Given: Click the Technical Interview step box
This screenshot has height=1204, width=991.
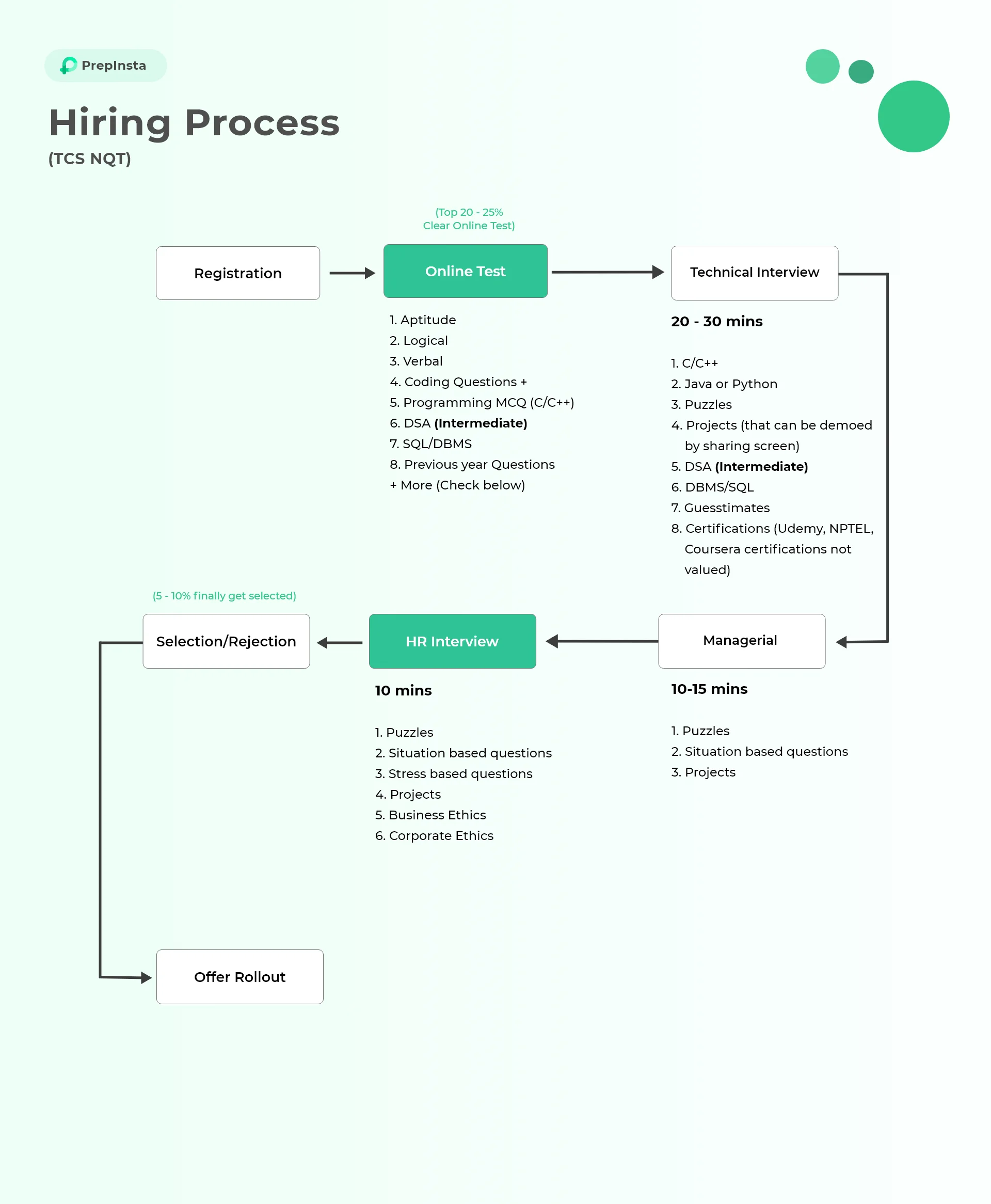Looking at the screenshot, I should (755, 272).
